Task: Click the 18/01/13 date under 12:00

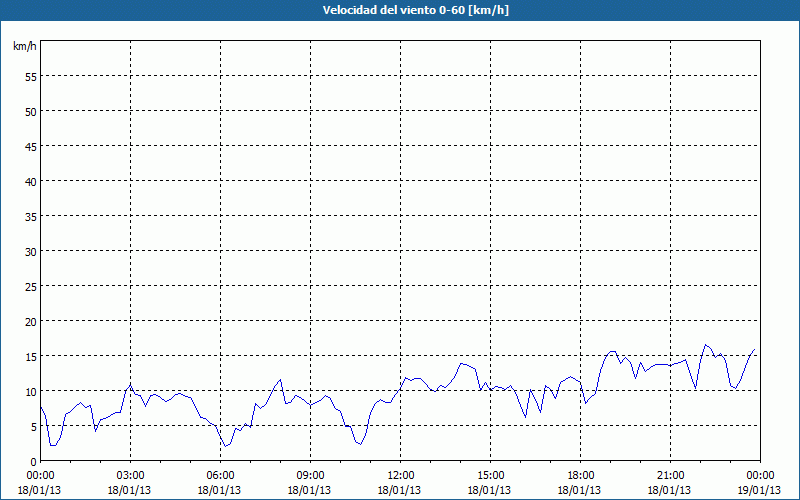Action: point(399,490)
